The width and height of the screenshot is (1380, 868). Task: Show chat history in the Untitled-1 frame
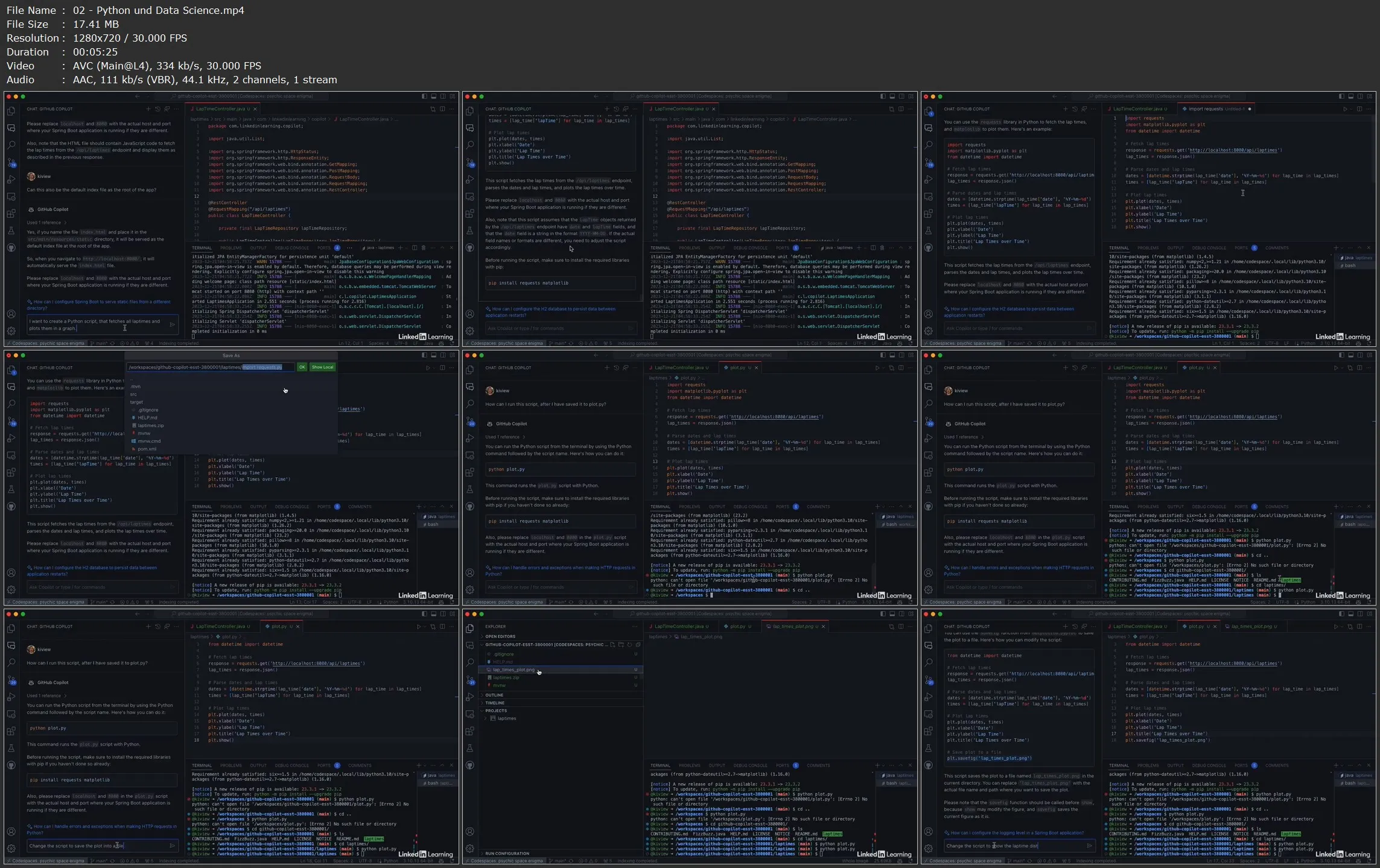[1075, 109]
